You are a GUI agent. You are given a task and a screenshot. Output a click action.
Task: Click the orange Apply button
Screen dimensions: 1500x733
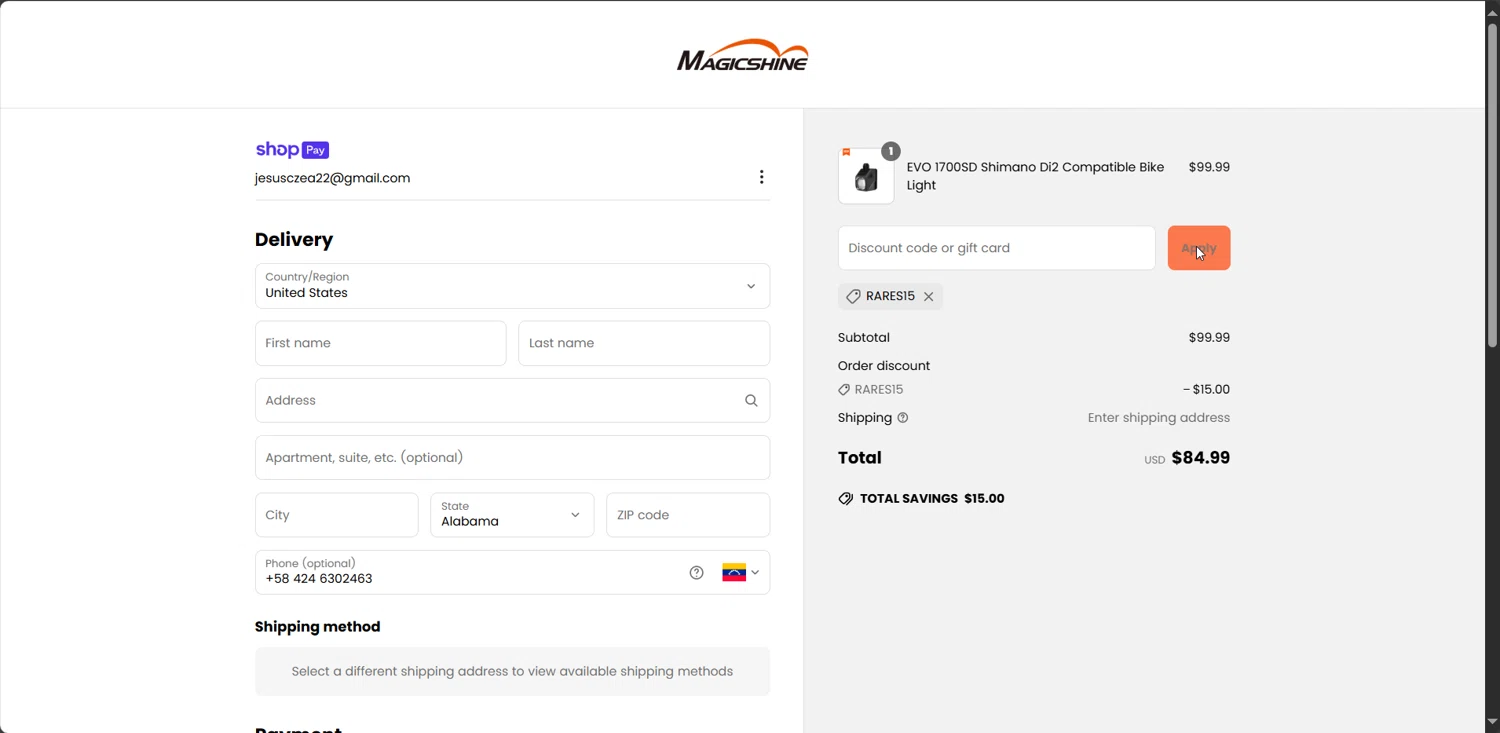pyautogui.click(x=1199, y=248)
